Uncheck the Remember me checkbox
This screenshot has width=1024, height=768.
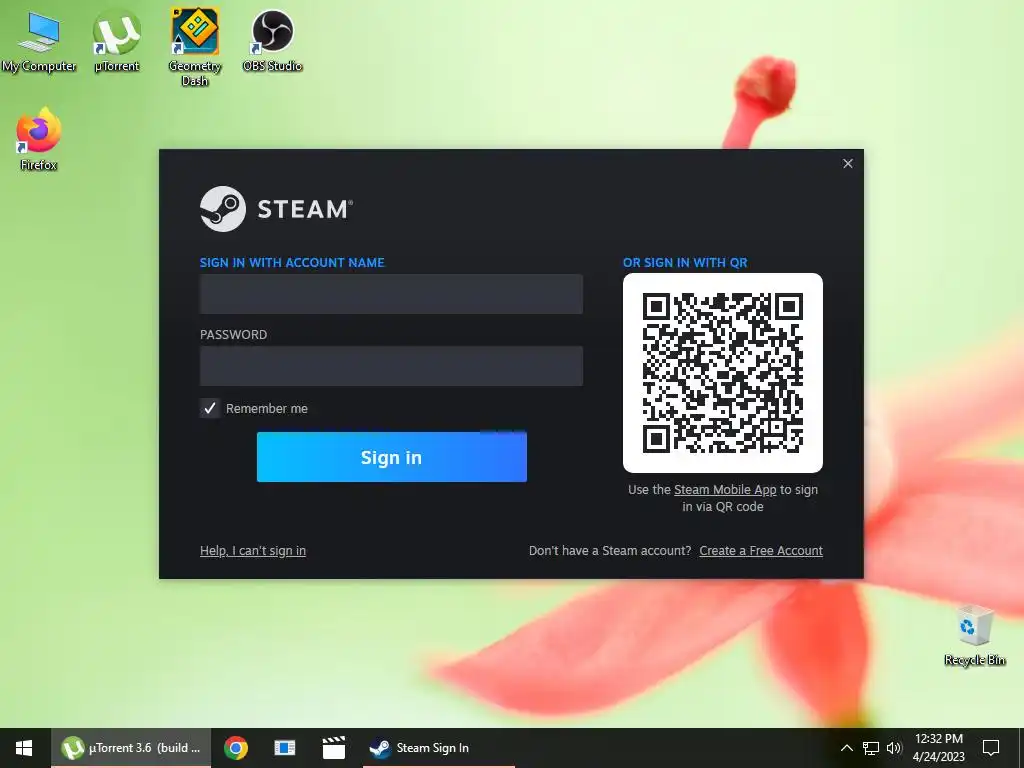coord(210,408)
